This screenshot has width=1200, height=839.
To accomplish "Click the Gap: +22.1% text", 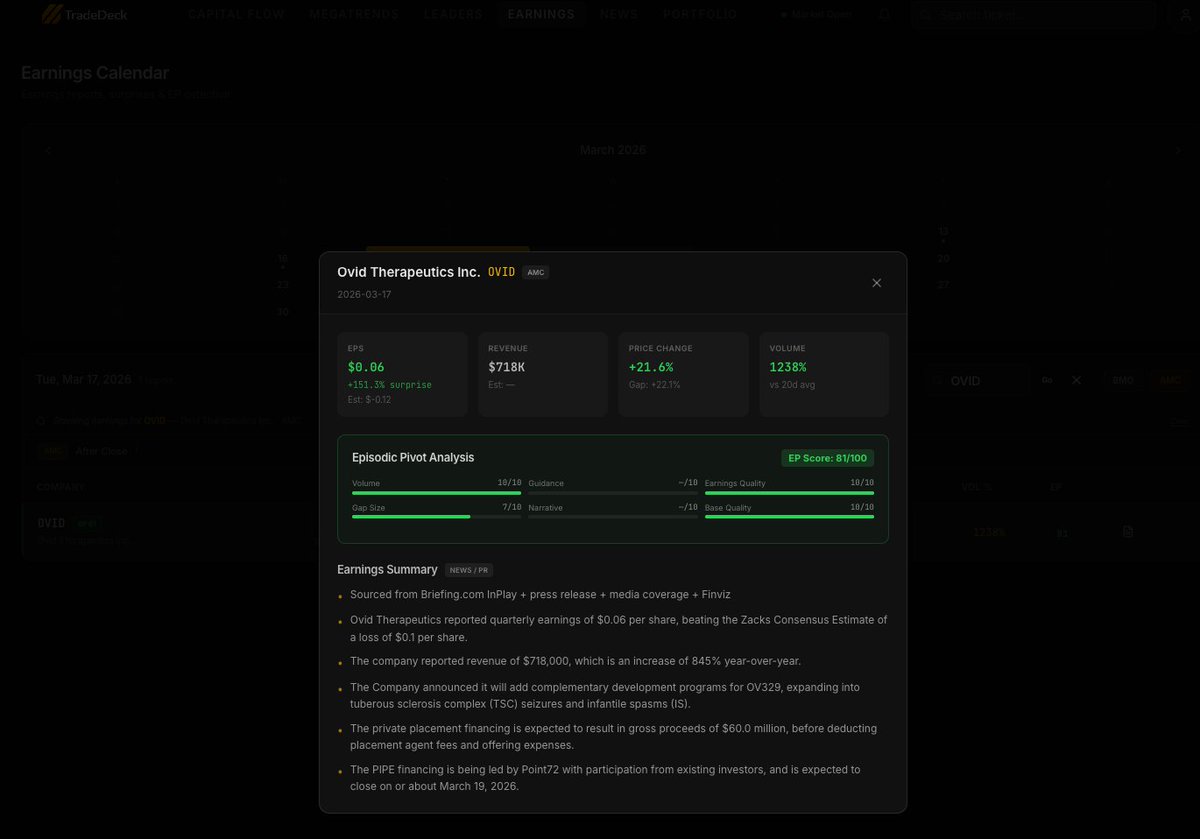I will tap(653, 385).
